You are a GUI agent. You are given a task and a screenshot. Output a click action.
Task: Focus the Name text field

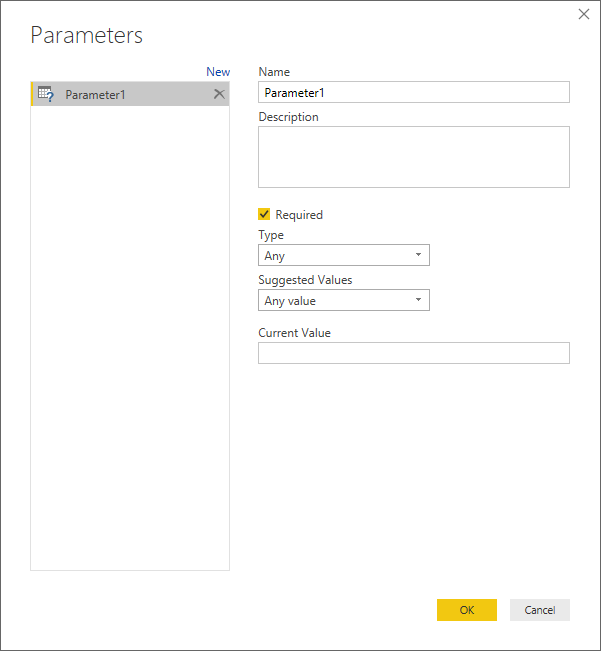(413, 92)
